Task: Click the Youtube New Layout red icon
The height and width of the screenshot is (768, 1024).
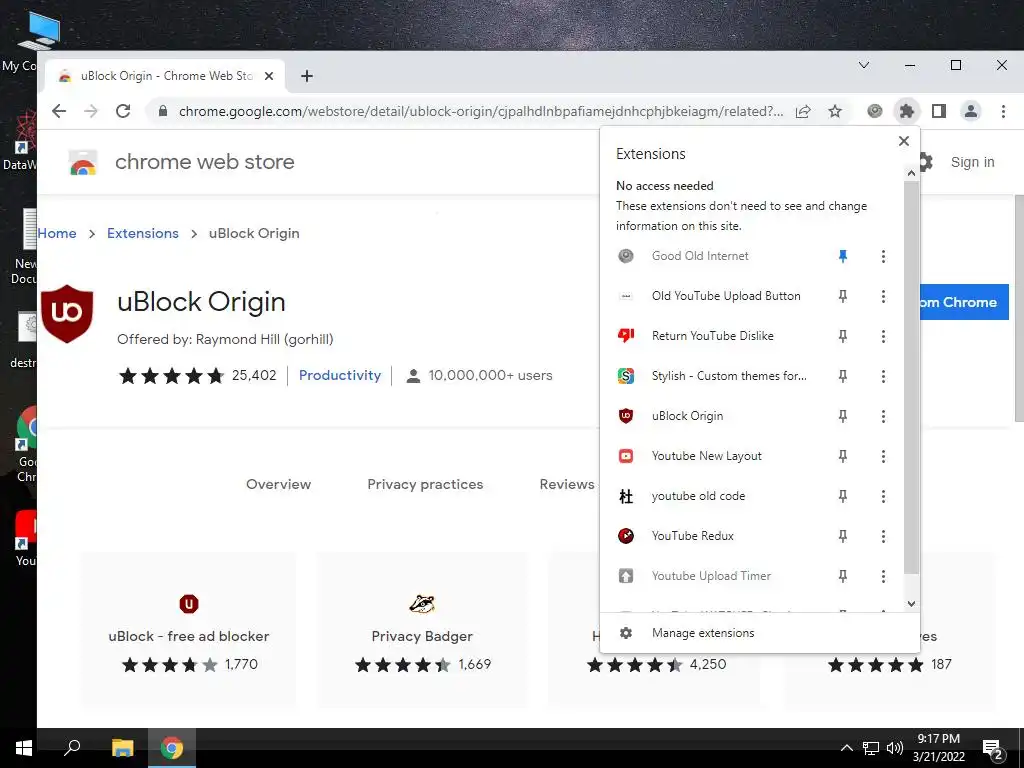Action: [626, 456]
